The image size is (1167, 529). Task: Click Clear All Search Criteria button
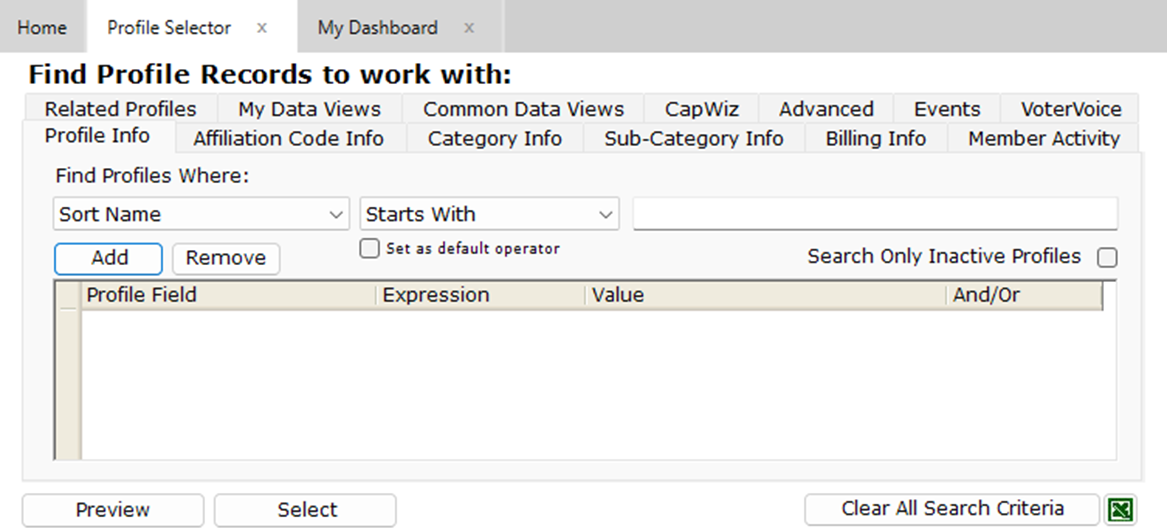click(x=952, y=509)
